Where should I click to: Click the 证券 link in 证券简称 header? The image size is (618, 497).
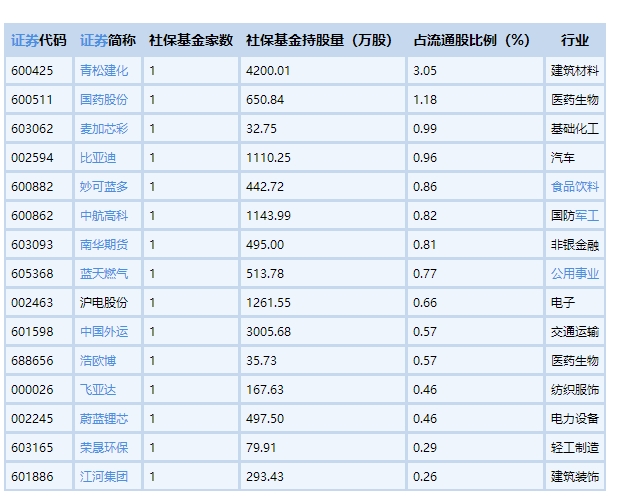(x=94, y=40)
